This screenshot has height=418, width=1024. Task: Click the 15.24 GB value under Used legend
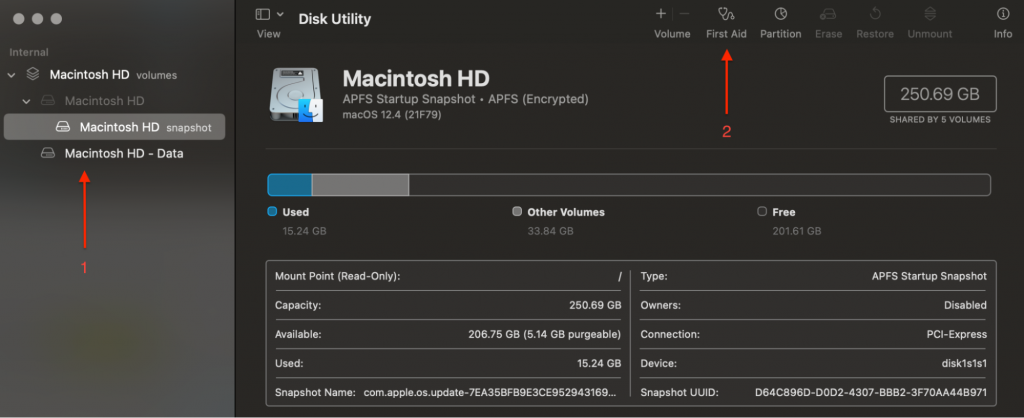(x=304, y=231)
